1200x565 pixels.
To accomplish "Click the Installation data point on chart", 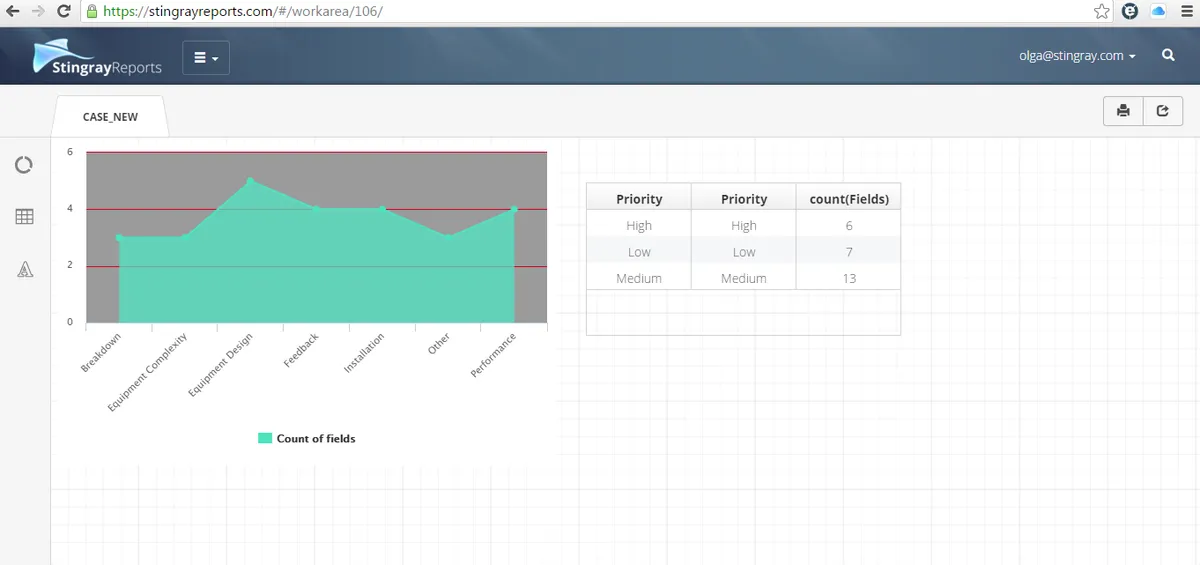I will click(x=382, y=209).
